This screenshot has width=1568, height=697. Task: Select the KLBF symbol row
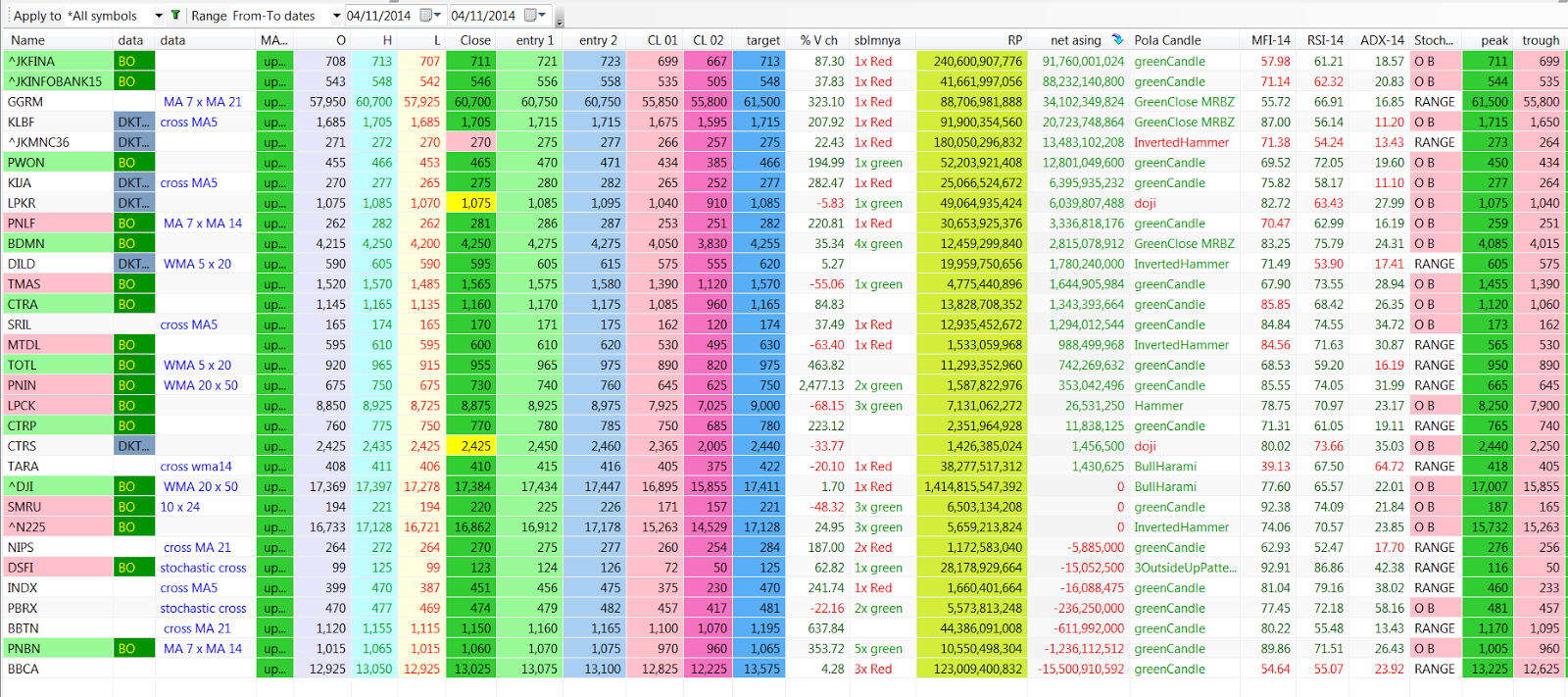point(58,123)
